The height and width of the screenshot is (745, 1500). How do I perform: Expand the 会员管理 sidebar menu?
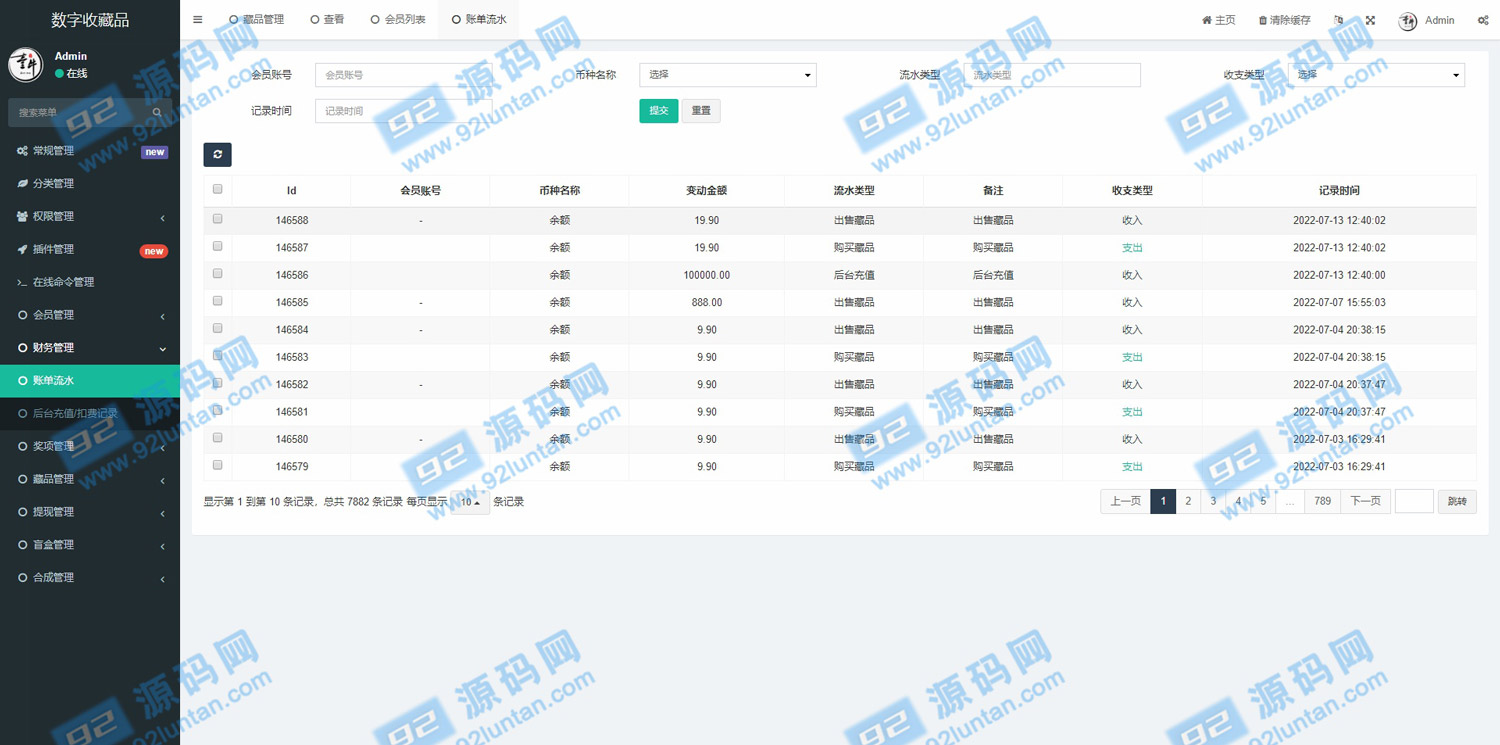pos(90,315)
